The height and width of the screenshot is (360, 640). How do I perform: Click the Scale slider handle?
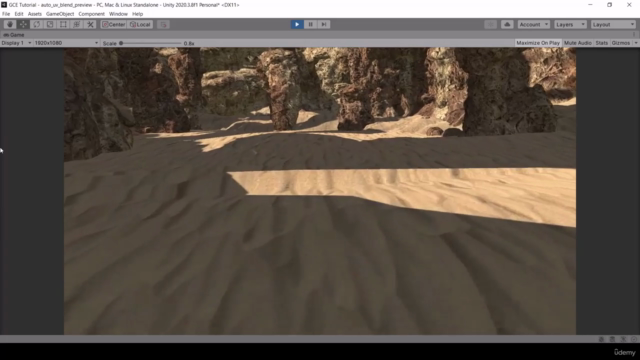[121, 43]
